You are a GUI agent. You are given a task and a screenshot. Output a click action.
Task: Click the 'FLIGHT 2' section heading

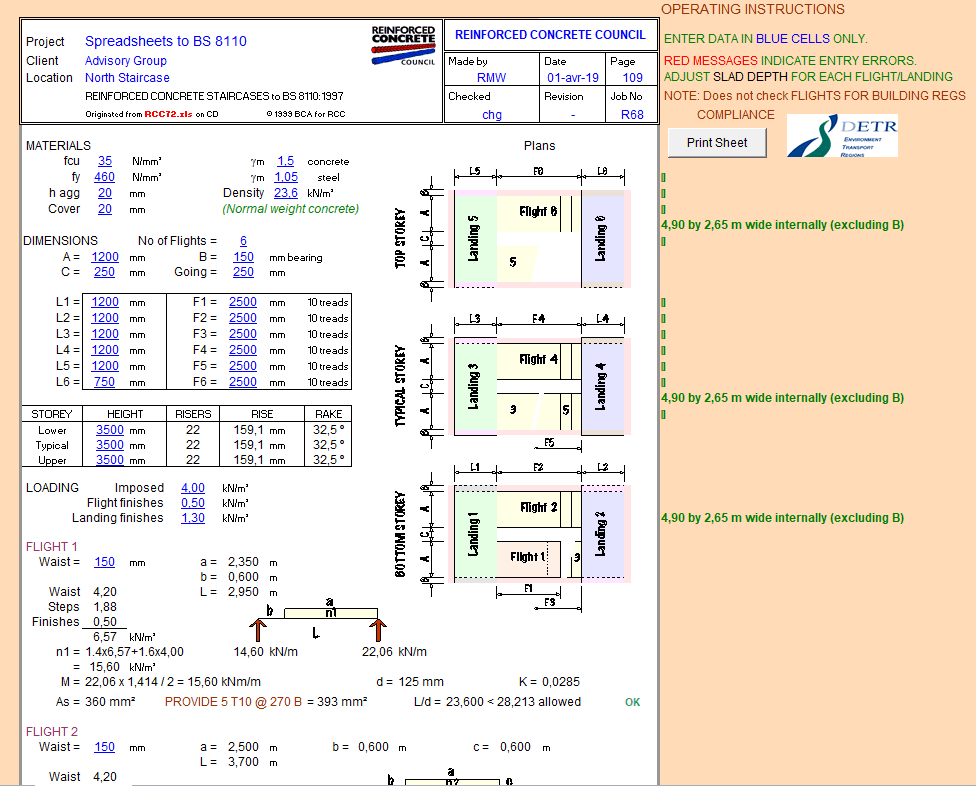tap(52, 731)
